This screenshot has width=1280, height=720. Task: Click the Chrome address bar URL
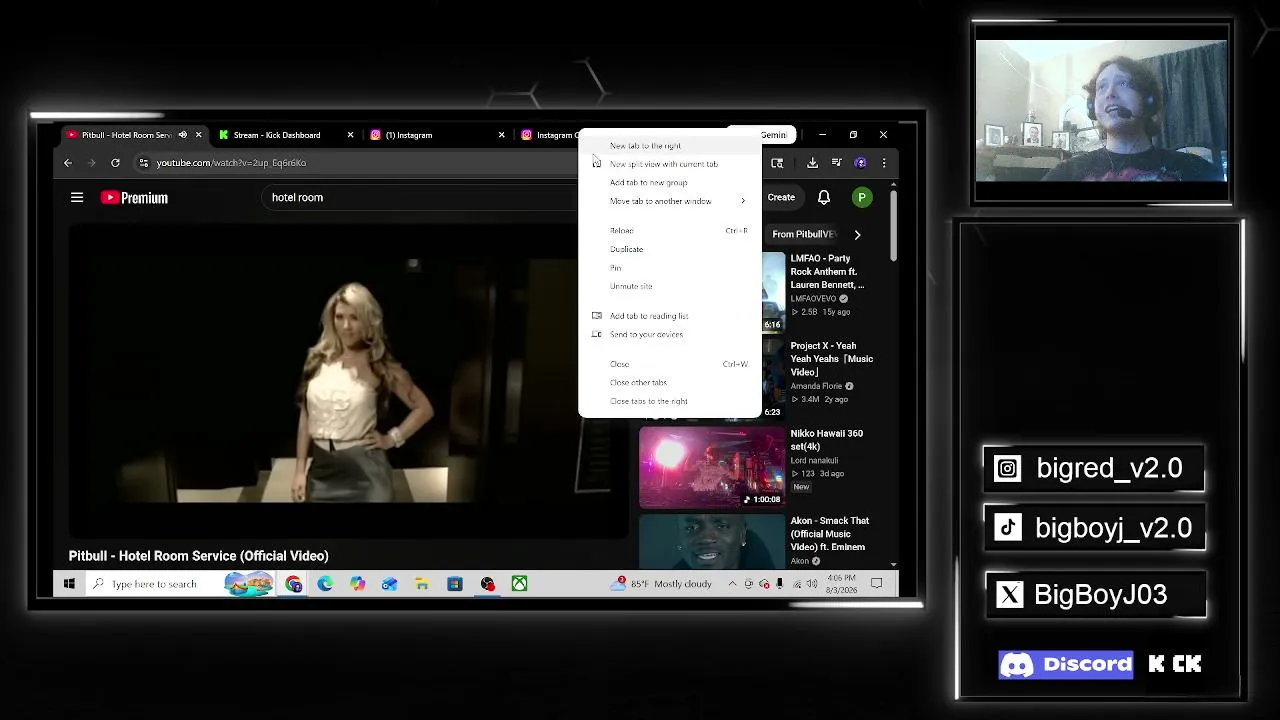click(231, 163)
